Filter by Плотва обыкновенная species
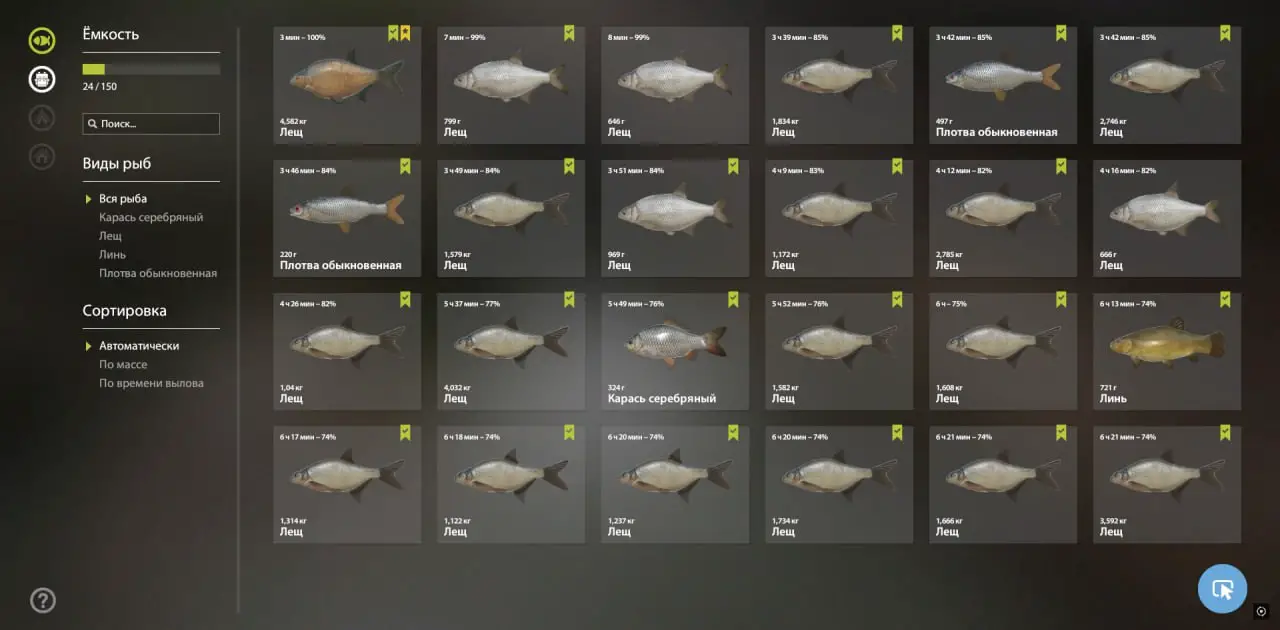The height and width of the screenshot is (630, 1280). (x=158, y=273)
